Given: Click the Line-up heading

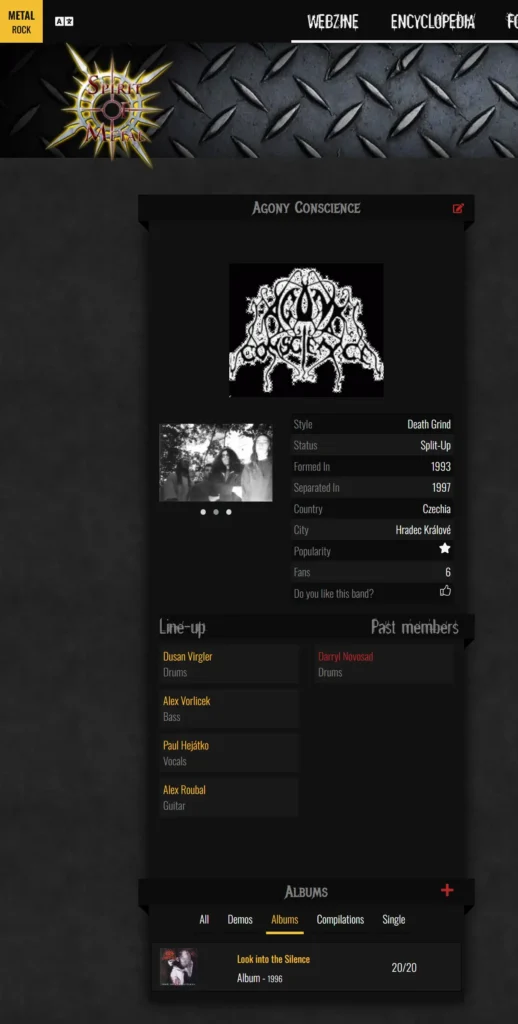Looking at the screenshot, I should 182,628.
